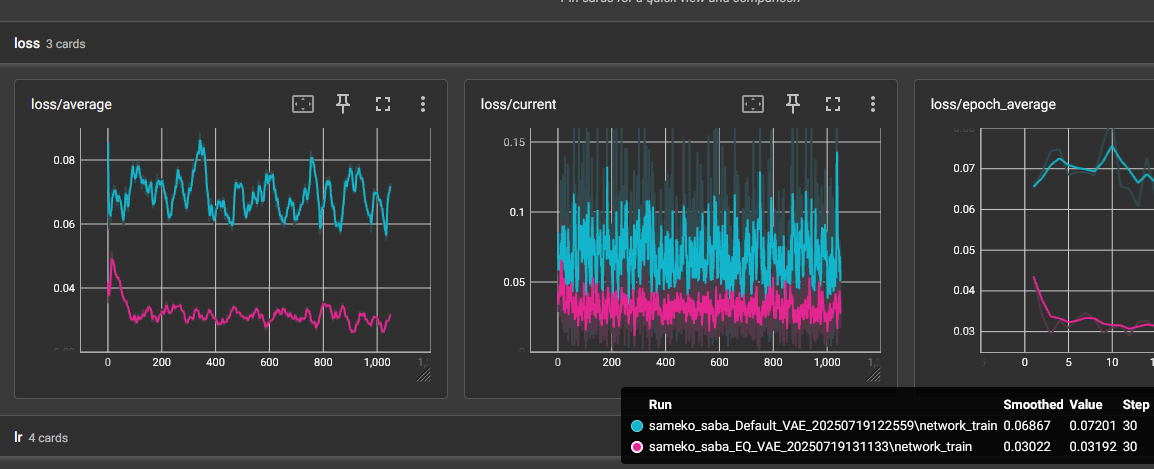This screenshot has width=1154, height=469.
Task: Click the 4 cards count label
Action: coord(49,438)
